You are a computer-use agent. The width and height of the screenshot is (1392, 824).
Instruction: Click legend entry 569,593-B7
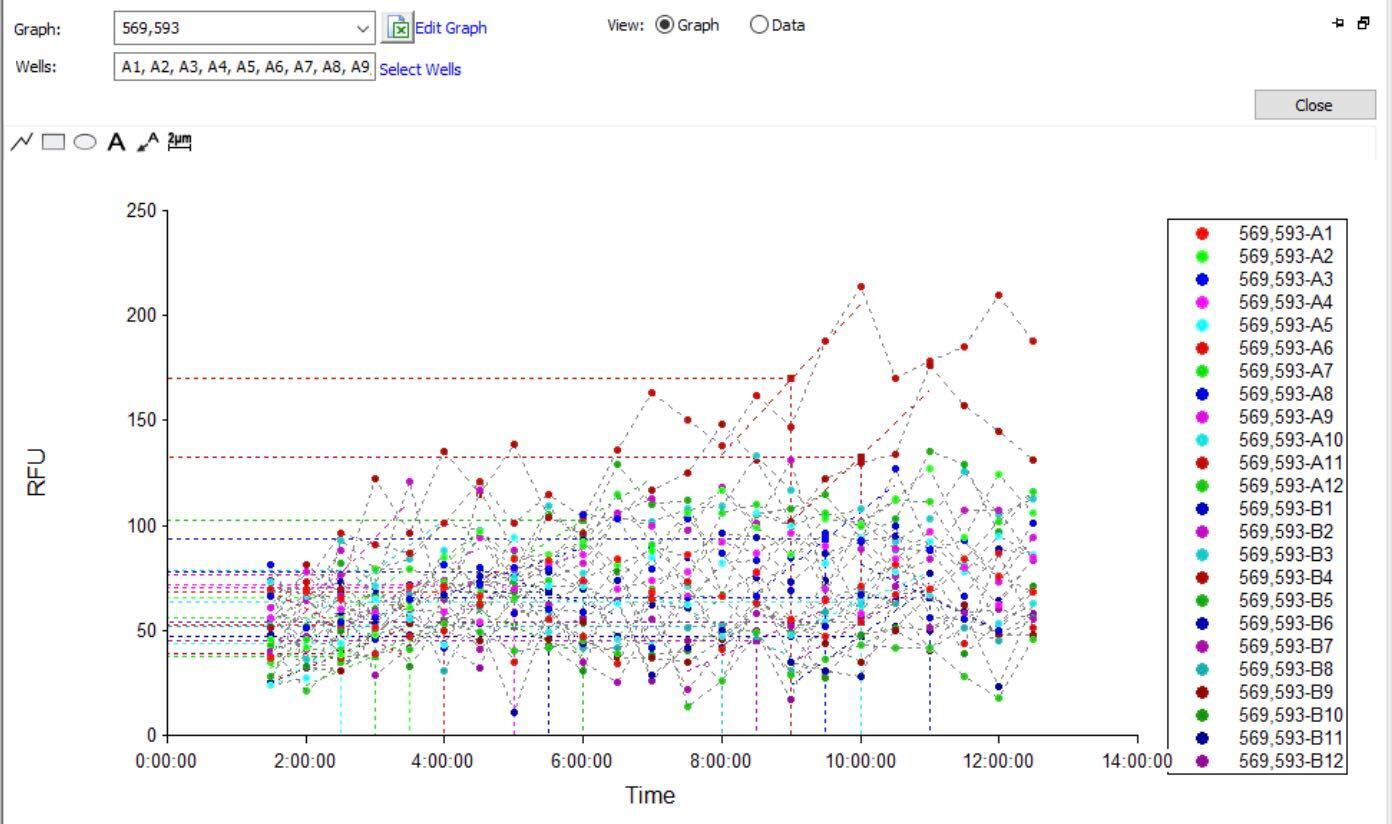click(x=1286, y=646)
